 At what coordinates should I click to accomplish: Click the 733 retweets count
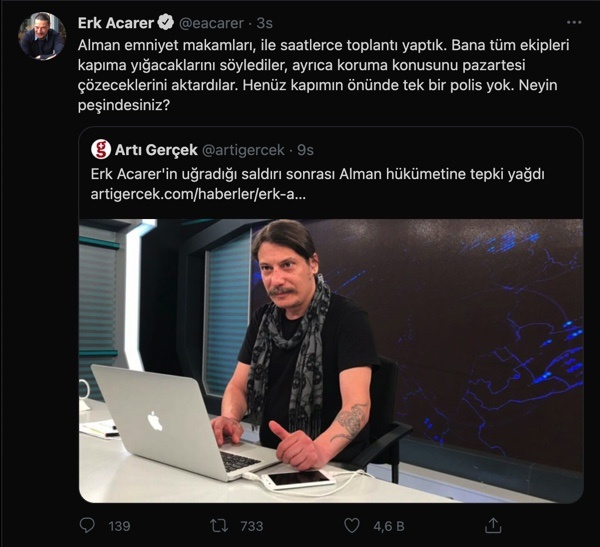(252, 526)
